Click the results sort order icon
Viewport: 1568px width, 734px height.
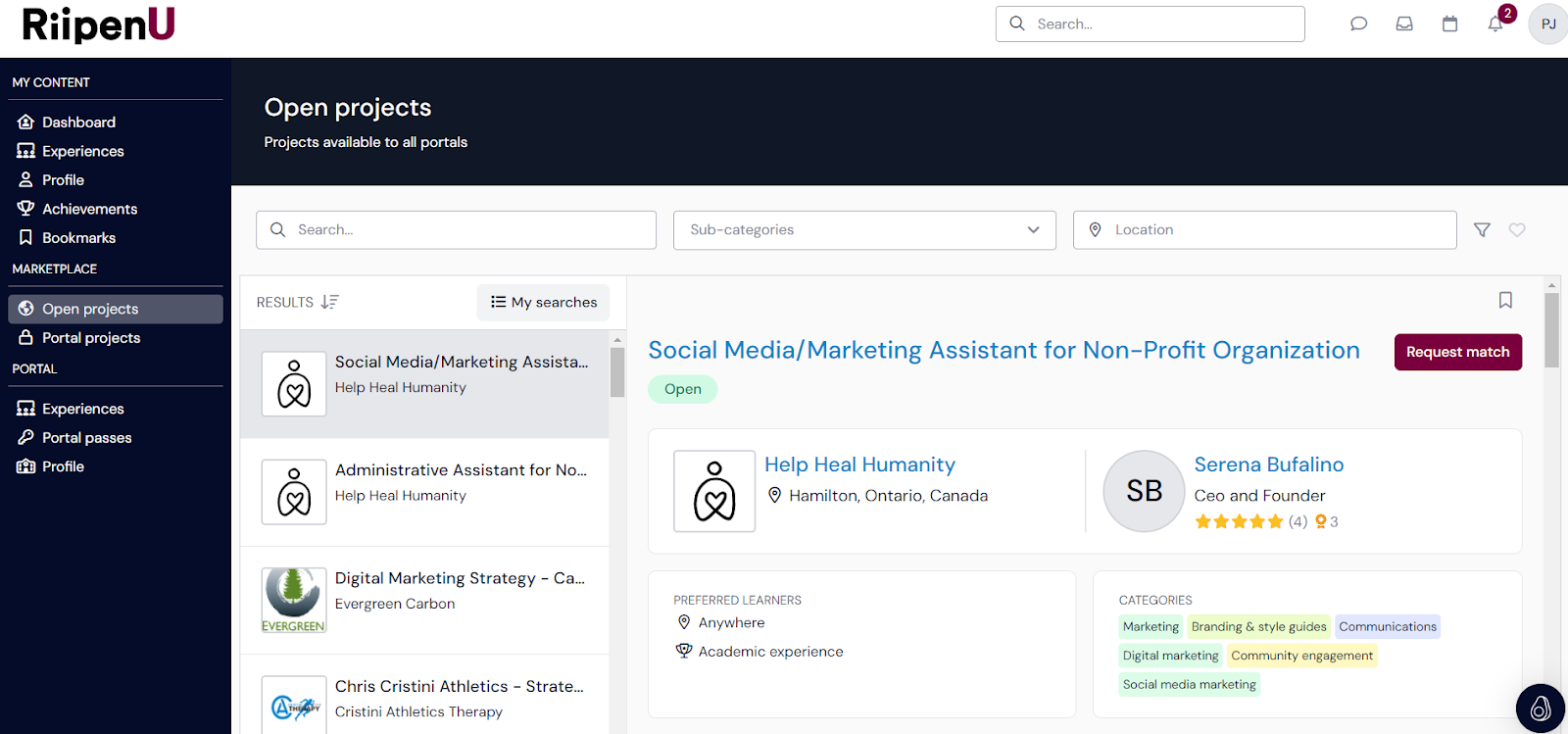point(329,302)
